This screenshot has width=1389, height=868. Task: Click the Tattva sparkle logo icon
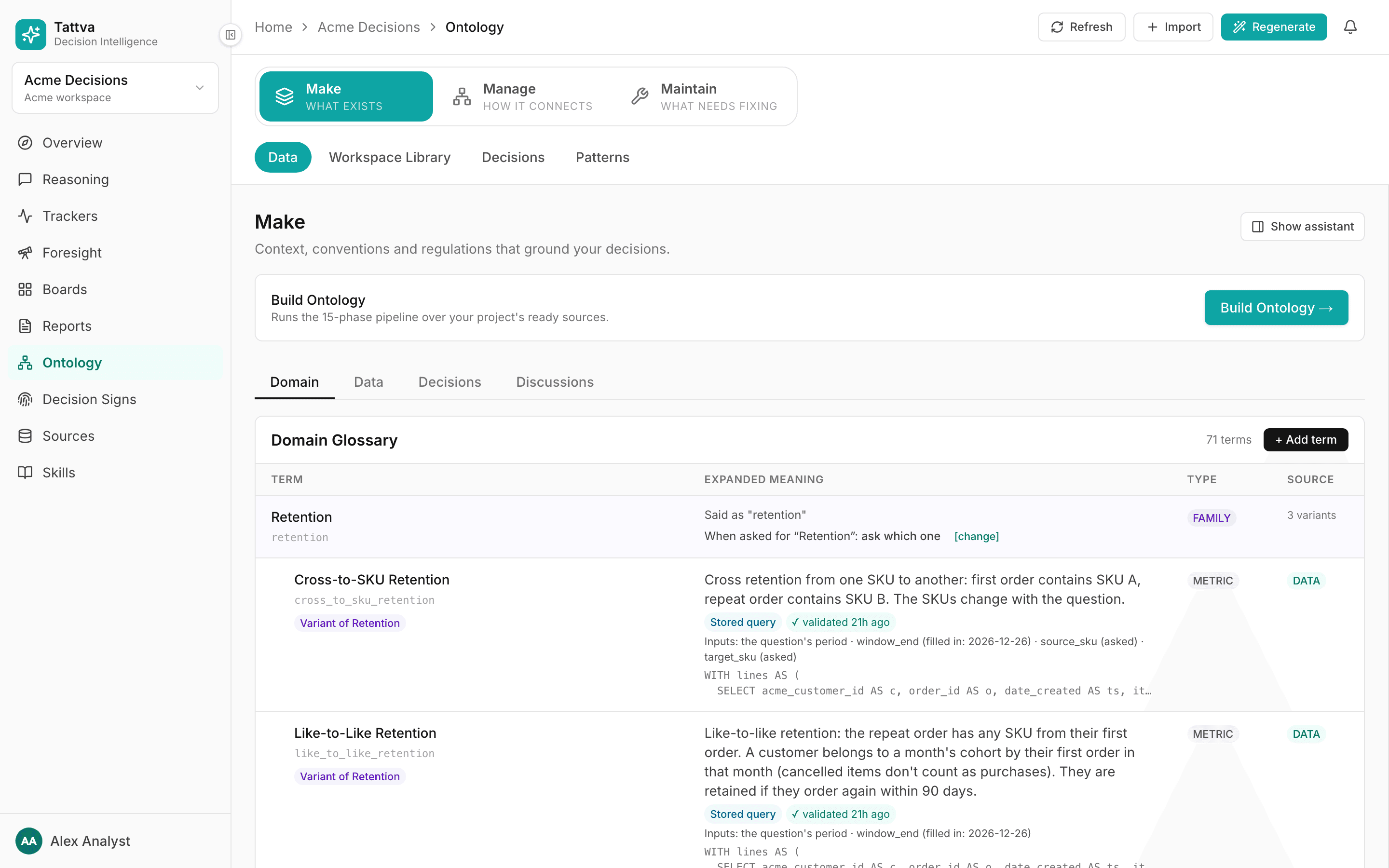30,34
